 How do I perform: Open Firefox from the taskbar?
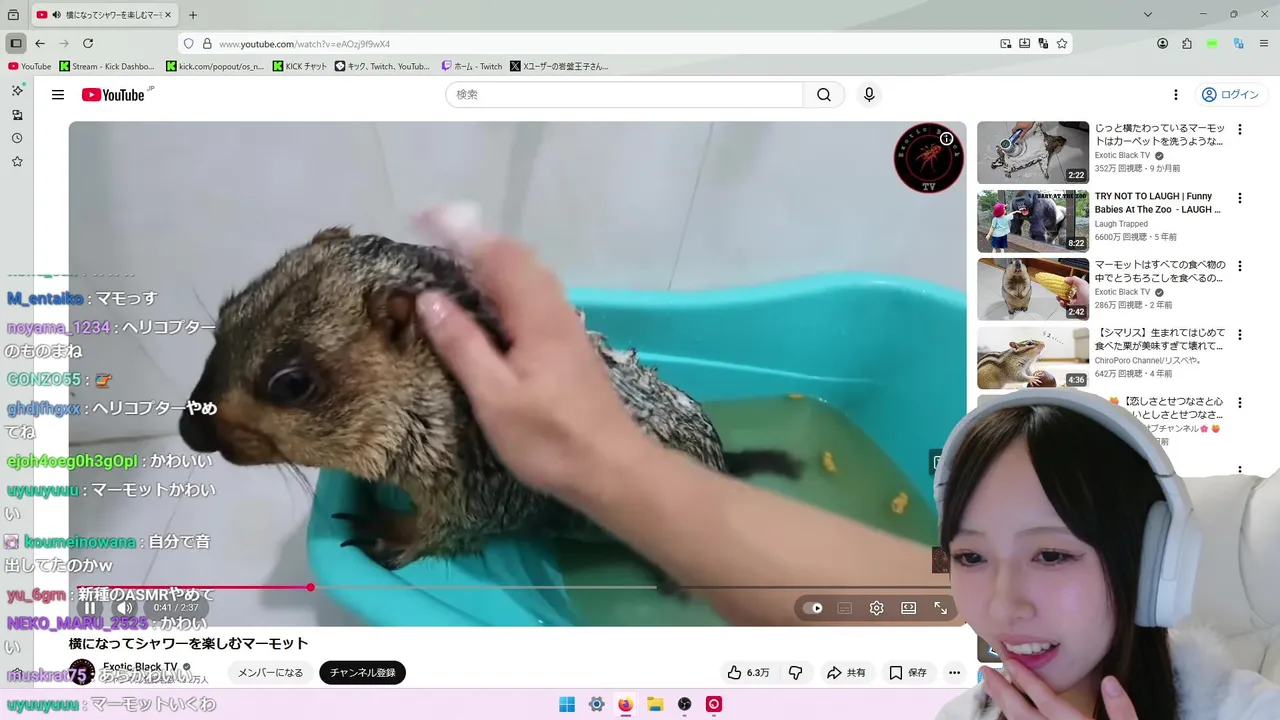[625, 704]
